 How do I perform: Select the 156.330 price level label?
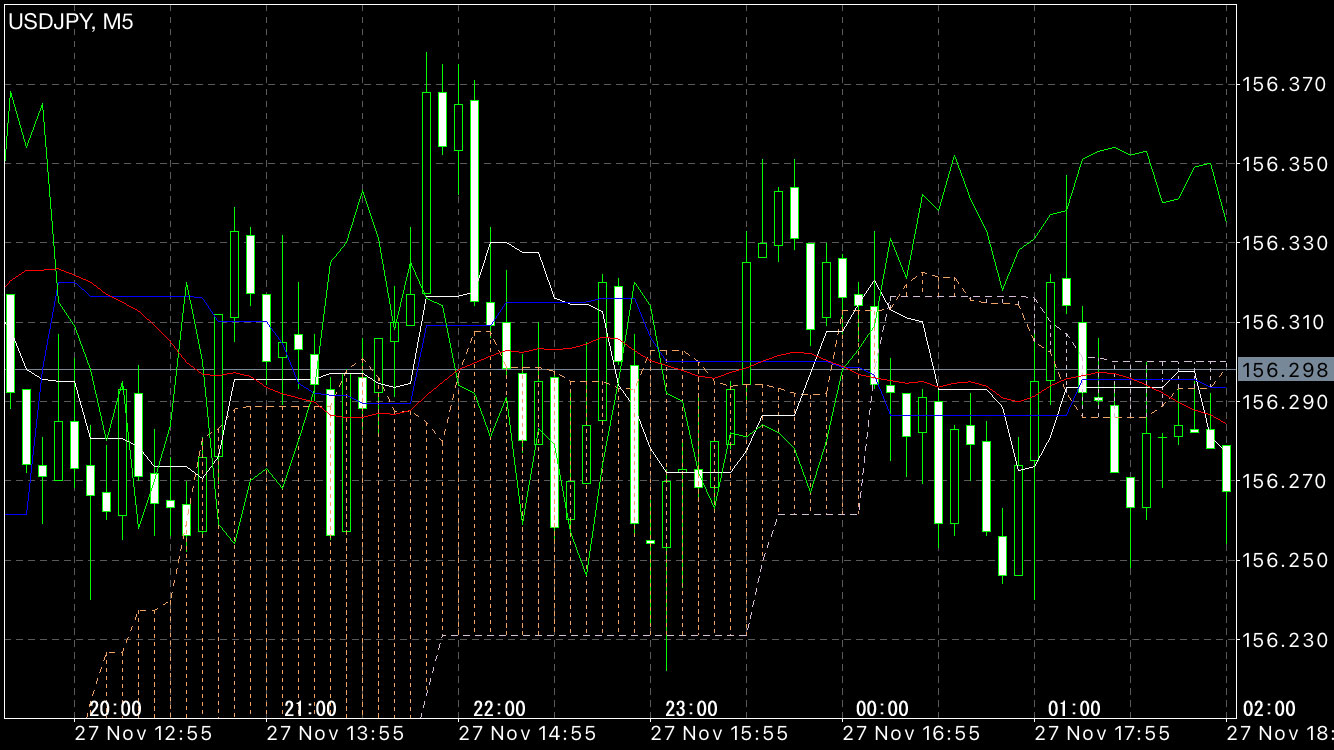coord(1284,243)
